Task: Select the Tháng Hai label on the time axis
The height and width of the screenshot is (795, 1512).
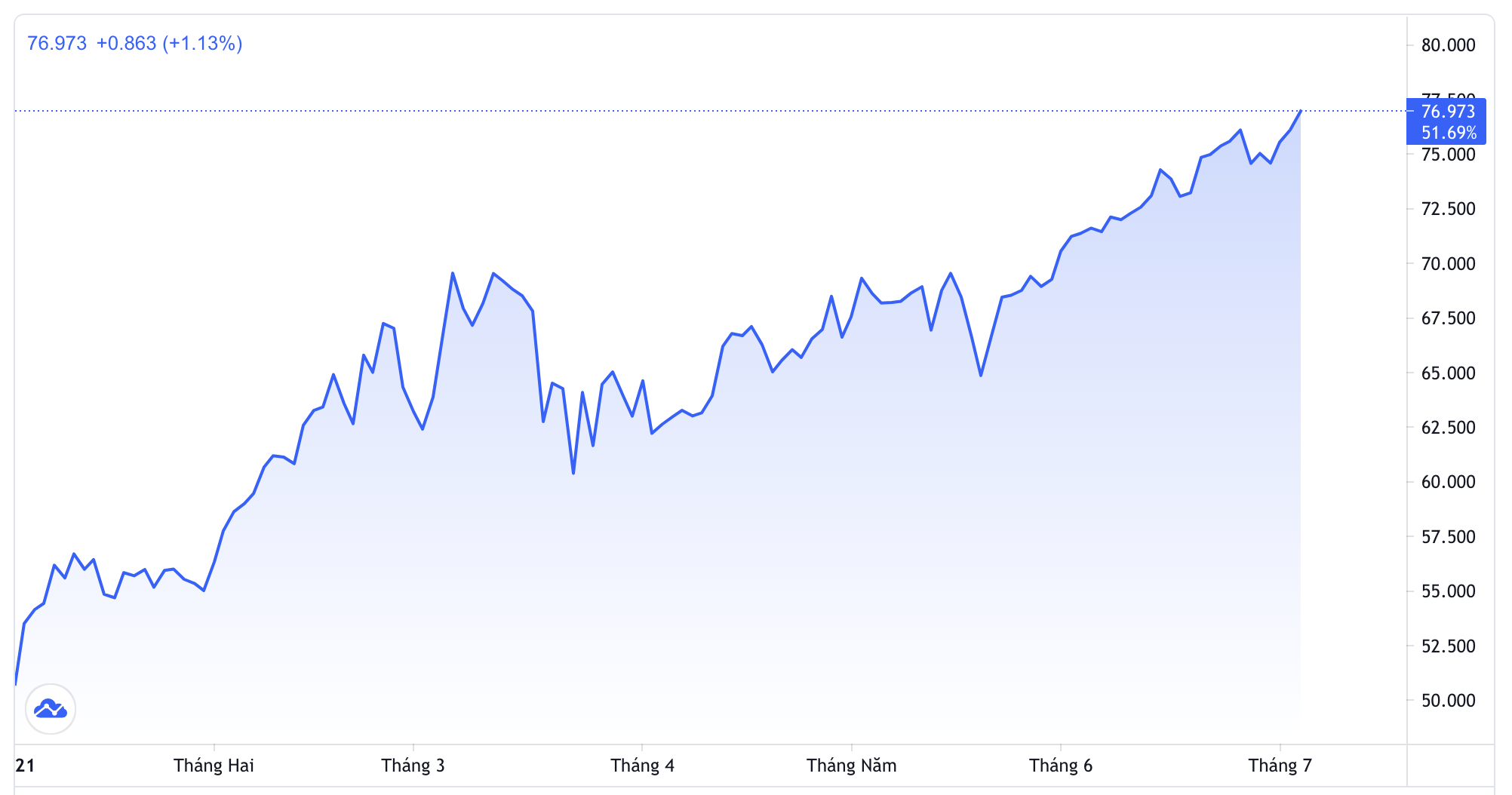Action: click(214, 766)
